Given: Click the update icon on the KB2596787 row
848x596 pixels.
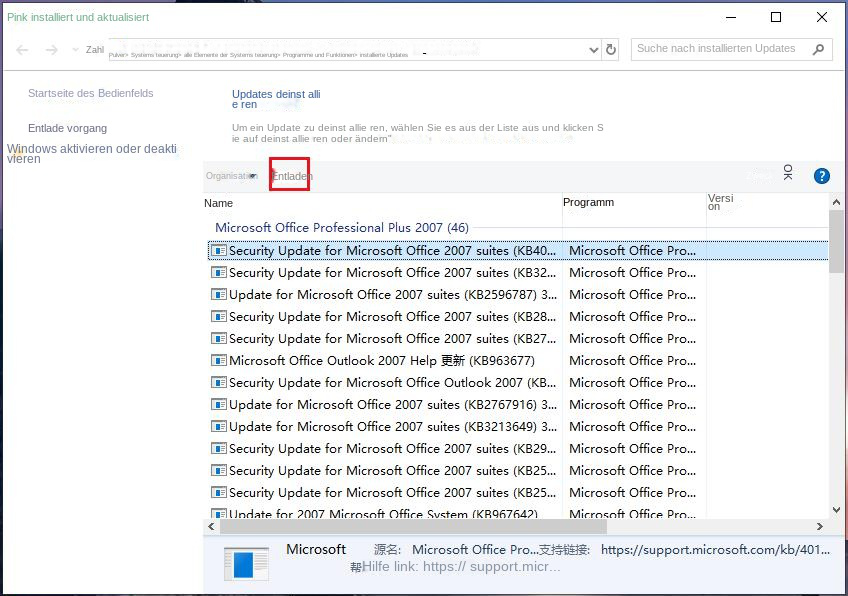Looking at the screenshot, I should pos(218,295).
